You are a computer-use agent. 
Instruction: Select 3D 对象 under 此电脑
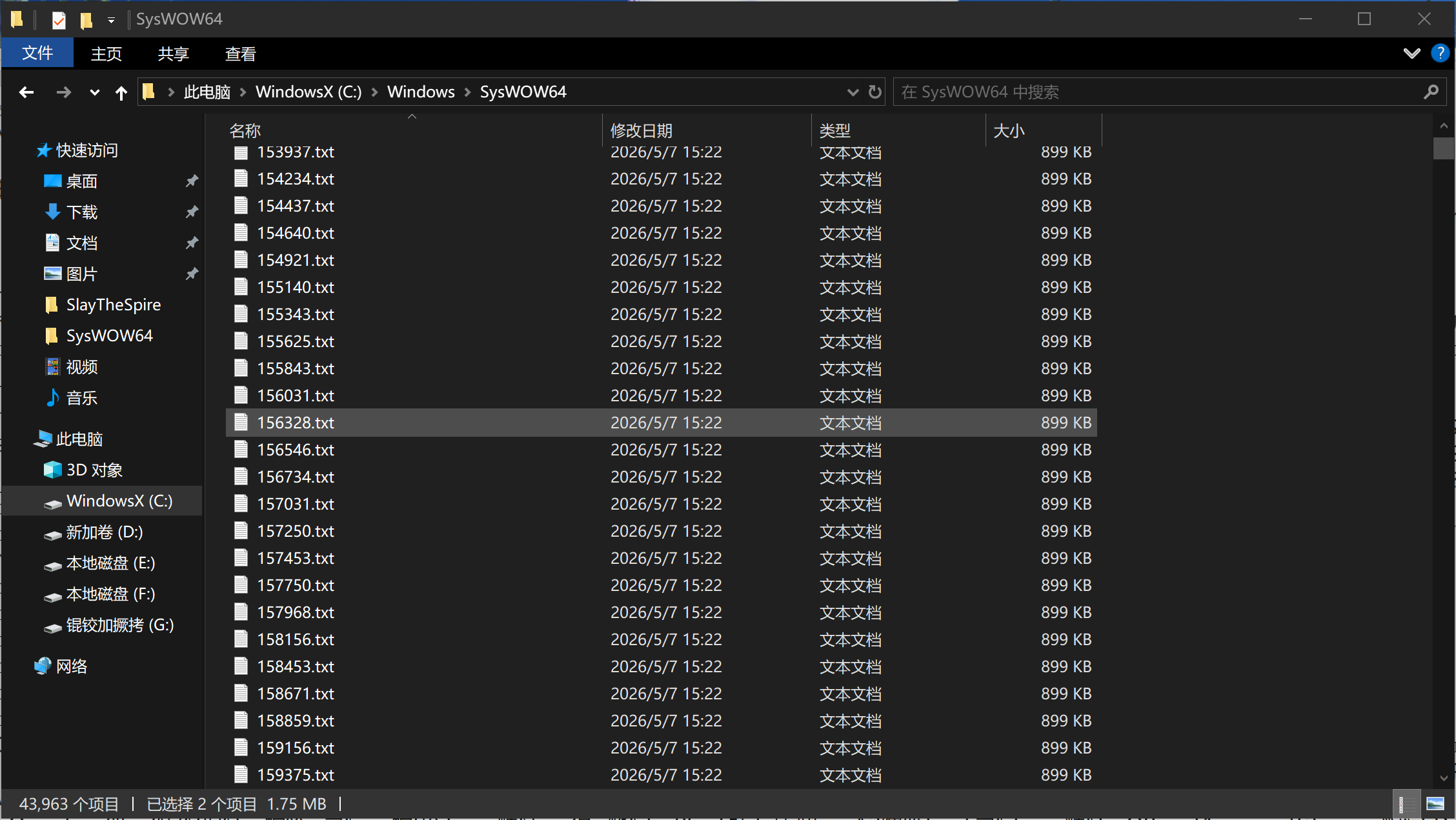coord(94,470)
